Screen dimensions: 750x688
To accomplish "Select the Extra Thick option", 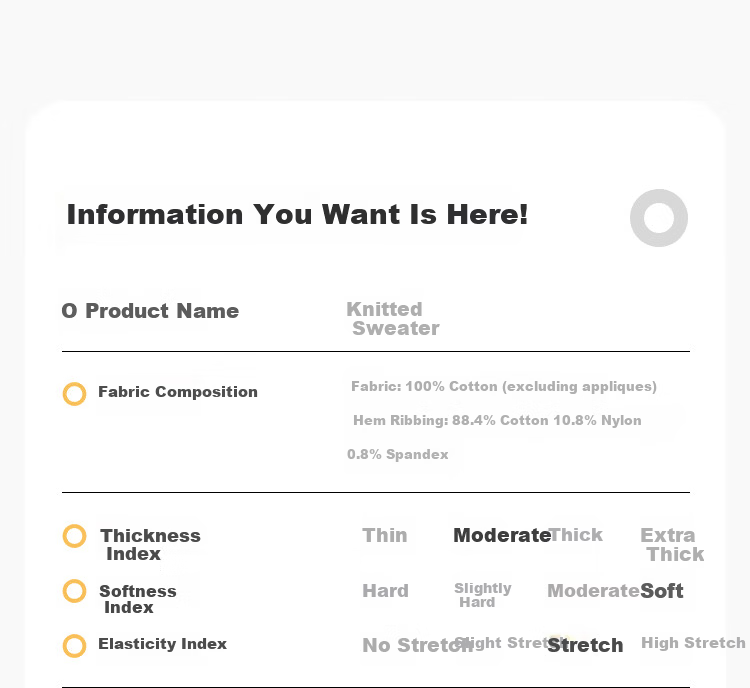I will click(672, 544).
